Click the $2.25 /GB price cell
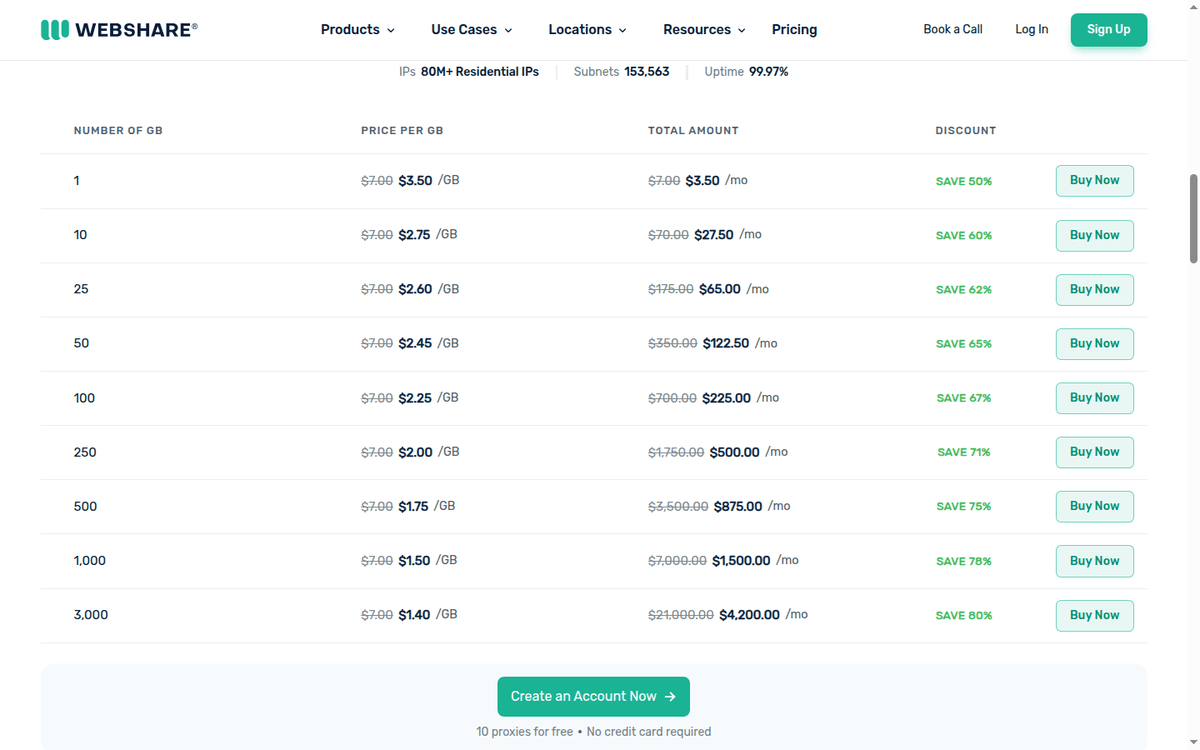1200x750 pixels. tap(410, 398)
